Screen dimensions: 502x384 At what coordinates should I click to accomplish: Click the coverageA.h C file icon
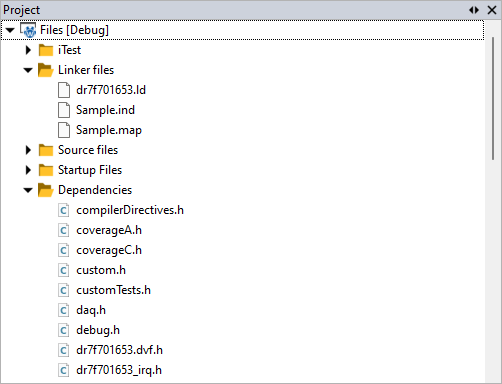pos(64,230)
